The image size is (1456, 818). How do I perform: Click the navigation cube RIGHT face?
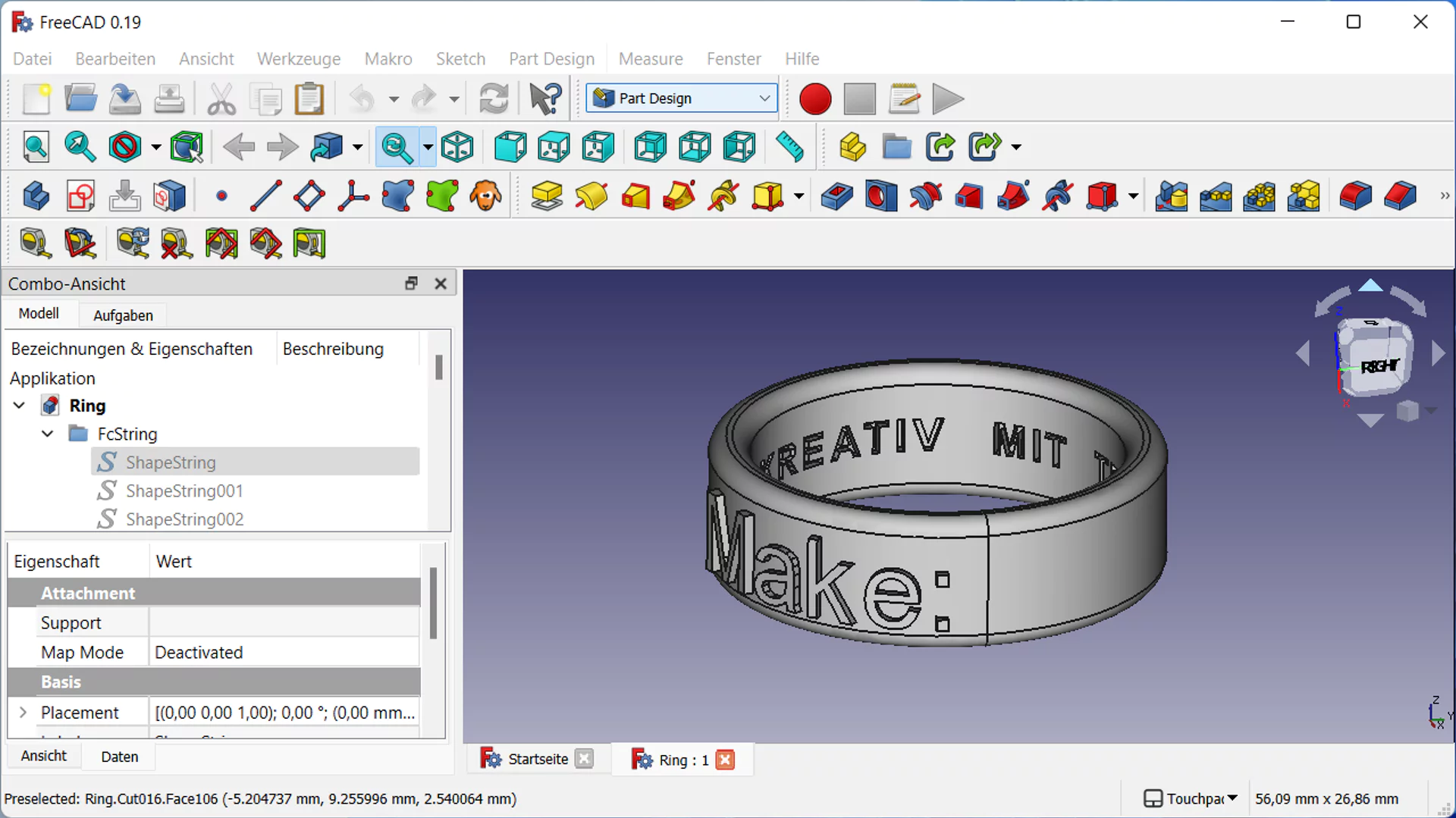(x=1378, y=367)
